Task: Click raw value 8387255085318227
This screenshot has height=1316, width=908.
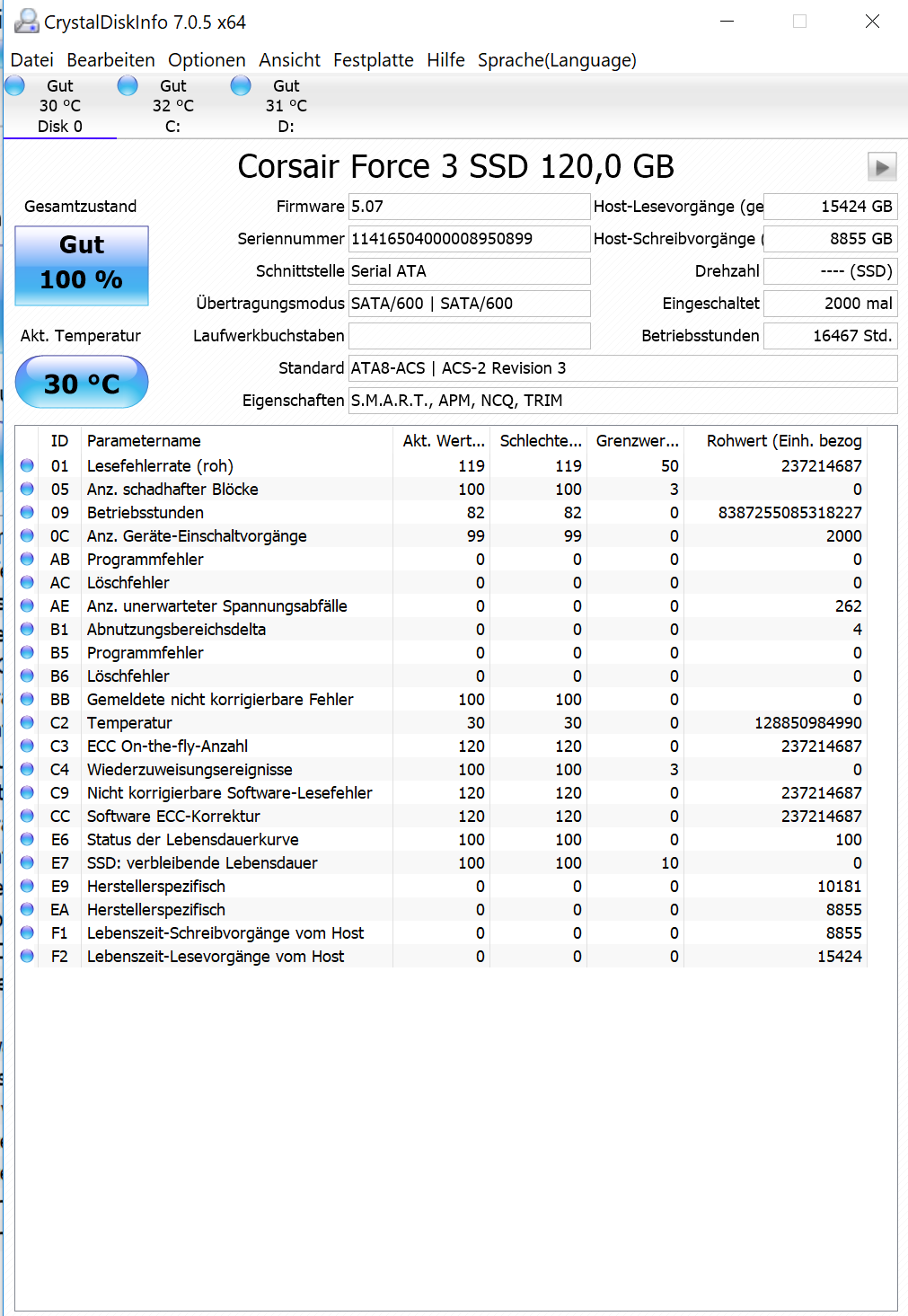Action: [790, 512]
